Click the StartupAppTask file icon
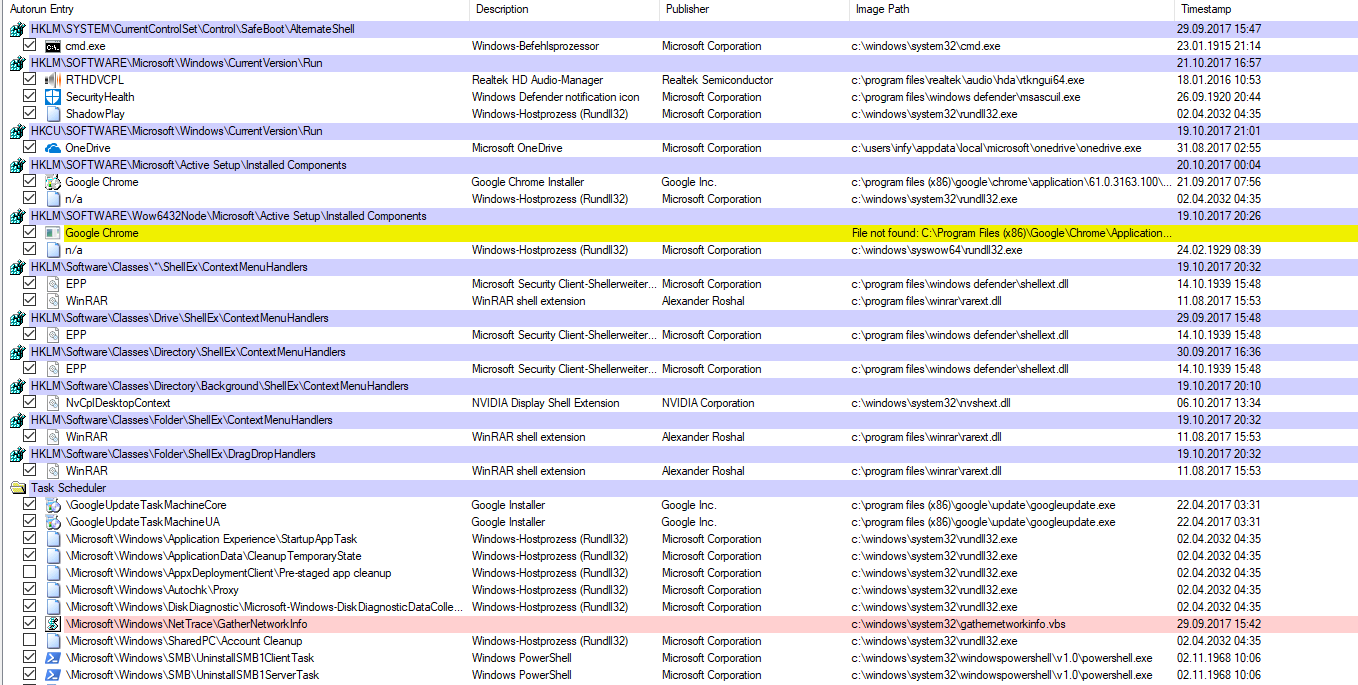Screen dimensions: 1358x685 [53, 539]
